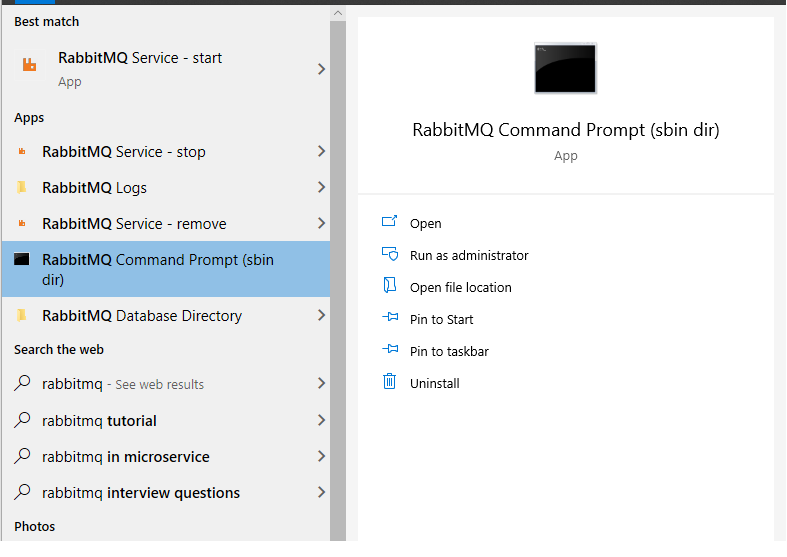Open the RabbitMQ Logs result

coord(166,187)
